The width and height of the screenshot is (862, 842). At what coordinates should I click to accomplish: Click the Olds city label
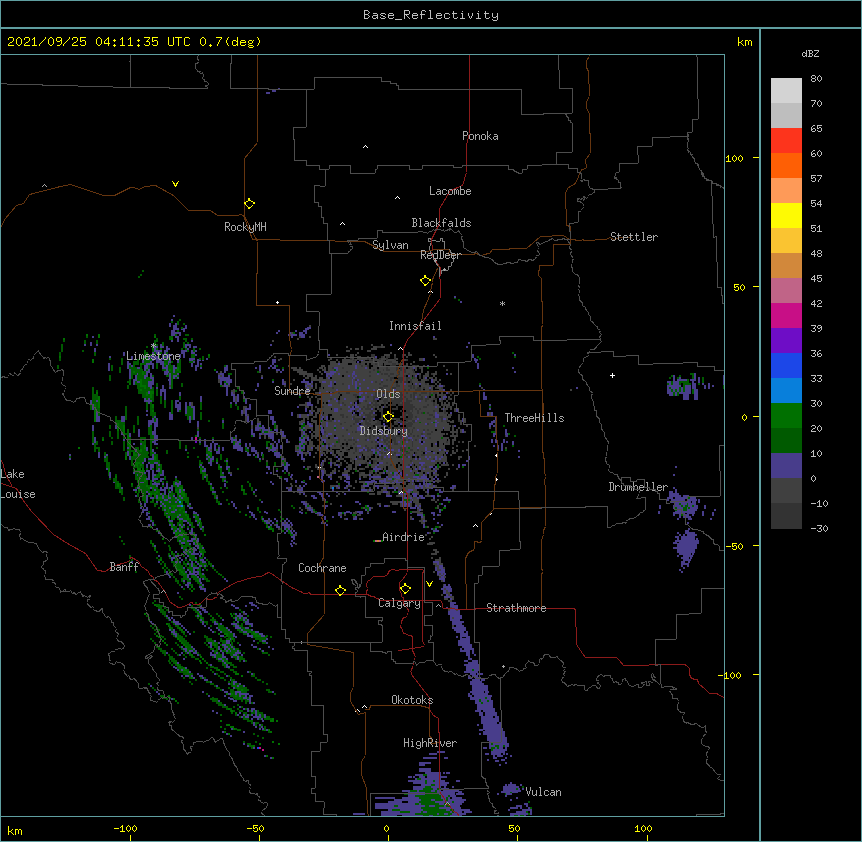(388, 394)
